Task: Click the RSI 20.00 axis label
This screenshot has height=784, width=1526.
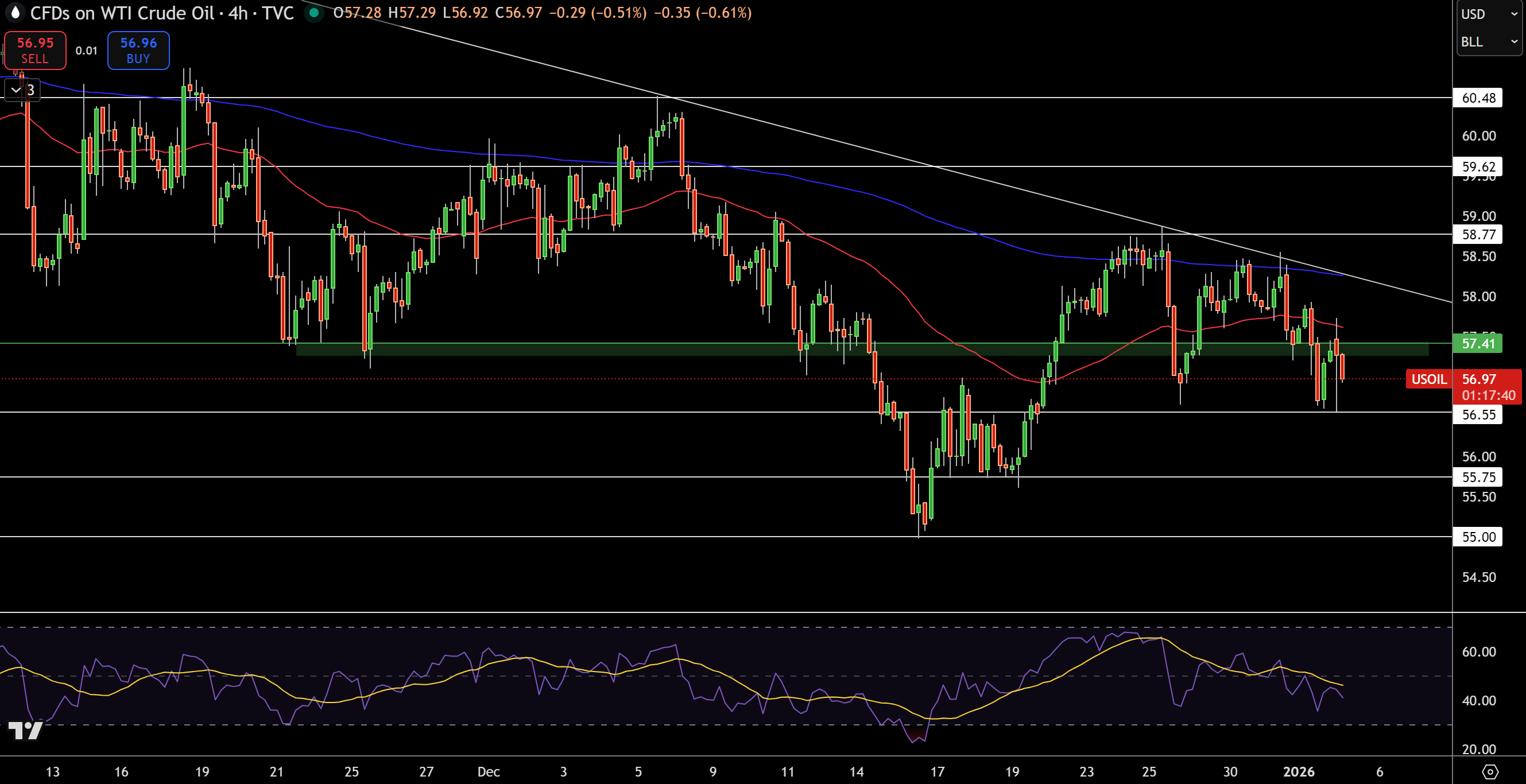Action: point(1478,749)
